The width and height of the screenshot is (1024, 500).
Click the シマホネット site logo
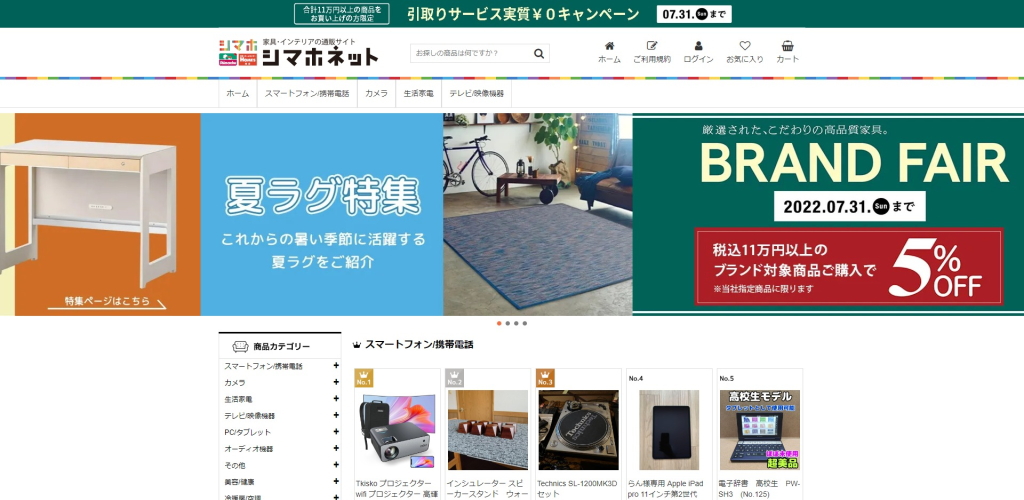298,52
